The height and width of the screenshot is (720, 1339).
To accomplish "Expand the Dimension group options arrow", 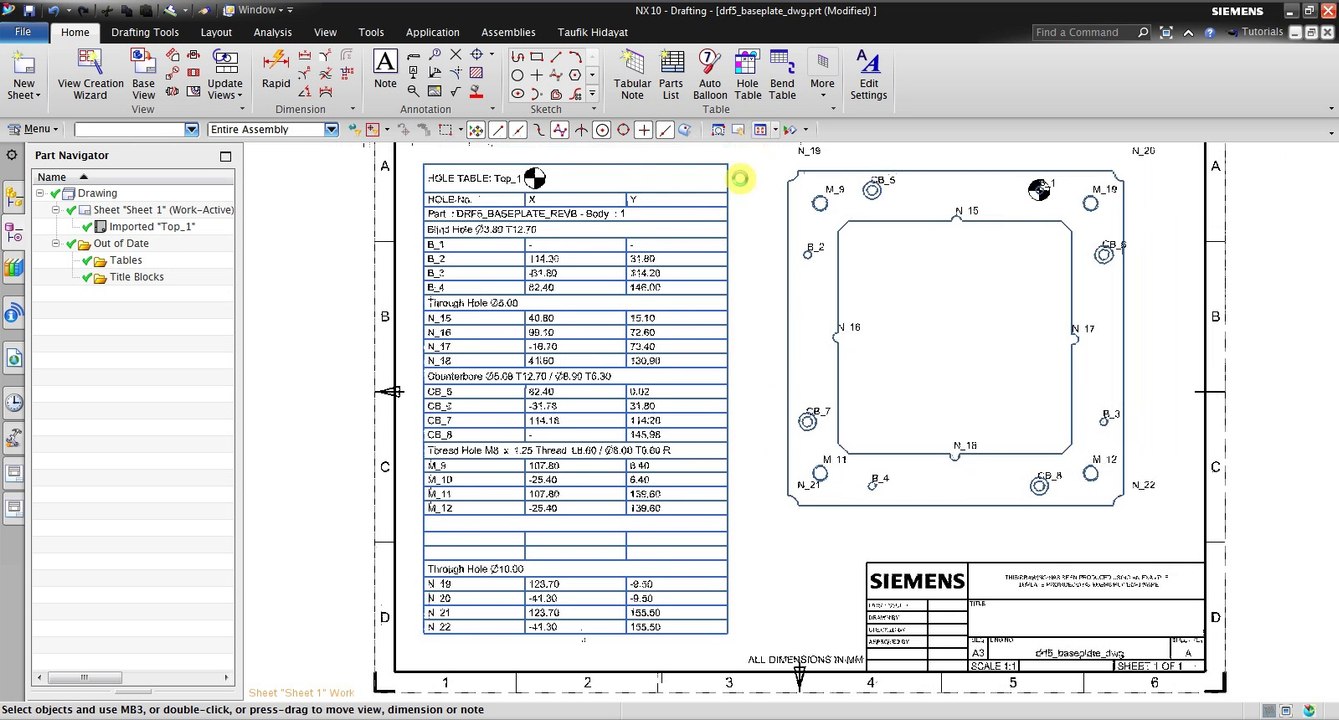I will coord(352,110).
